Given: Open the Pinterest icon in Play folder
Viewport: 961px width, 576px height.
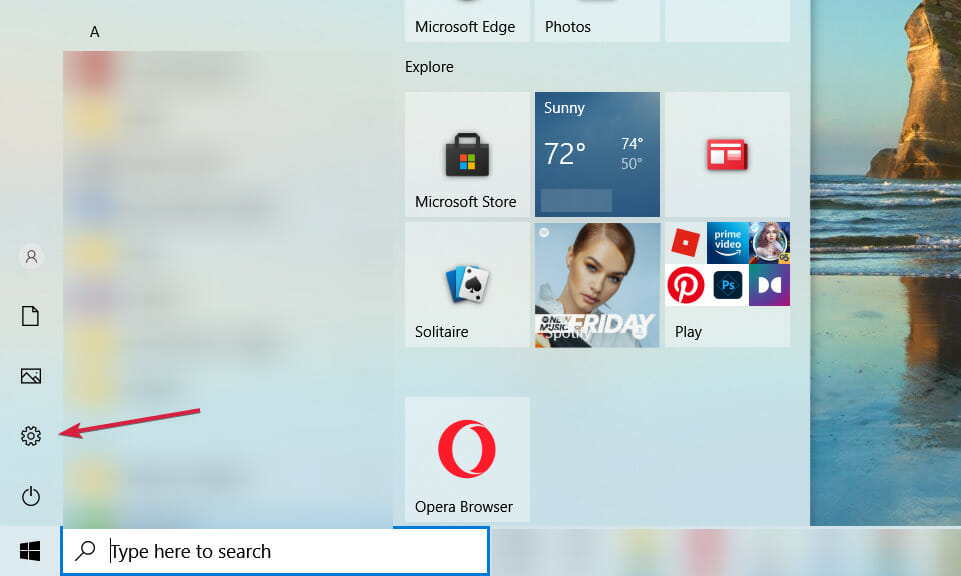Looking at the screenshot, I should point(686,285).
